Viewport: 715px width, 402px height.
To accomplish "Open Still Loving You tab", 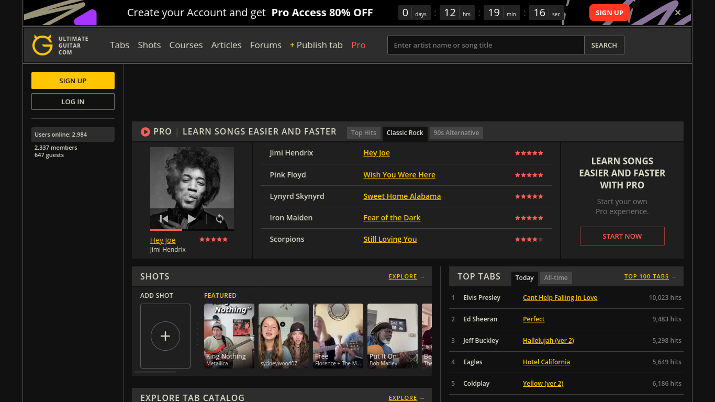I will (390, 239).
